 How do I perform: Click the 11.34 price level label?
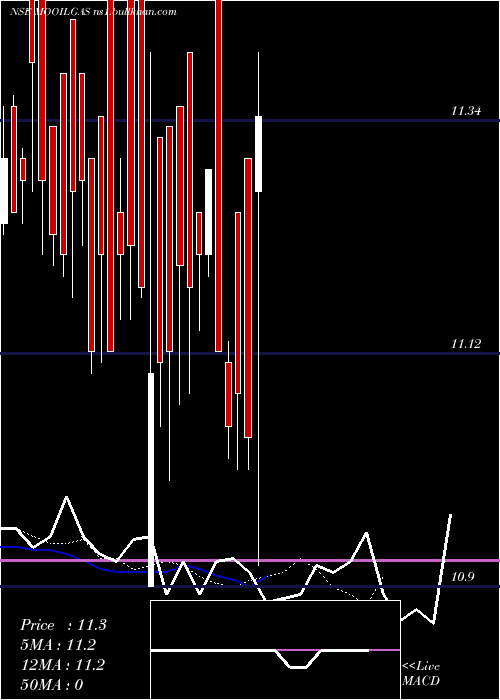(466, 111)
